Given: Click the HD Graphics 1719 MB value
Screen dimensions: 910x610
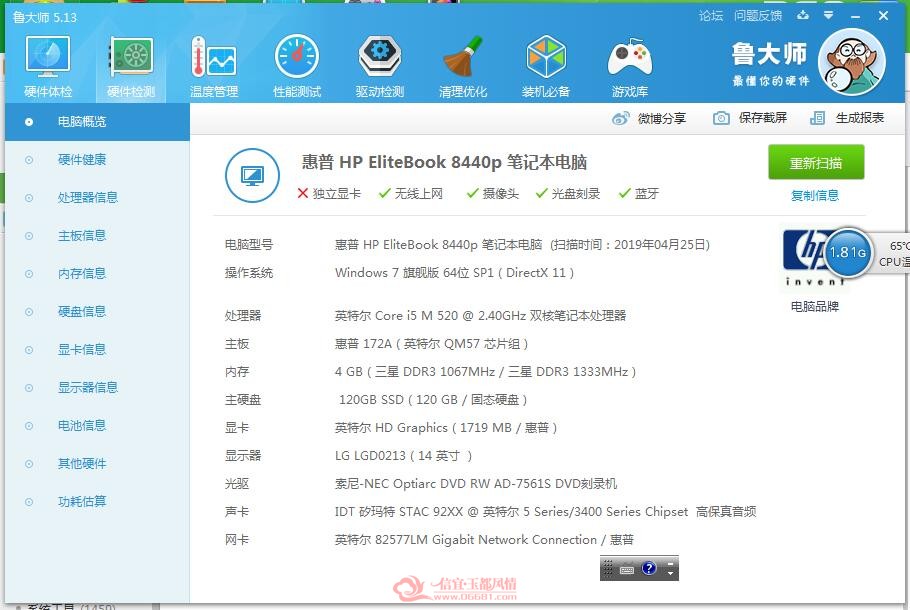Looking at the screenshot, I should click(446, 428).
